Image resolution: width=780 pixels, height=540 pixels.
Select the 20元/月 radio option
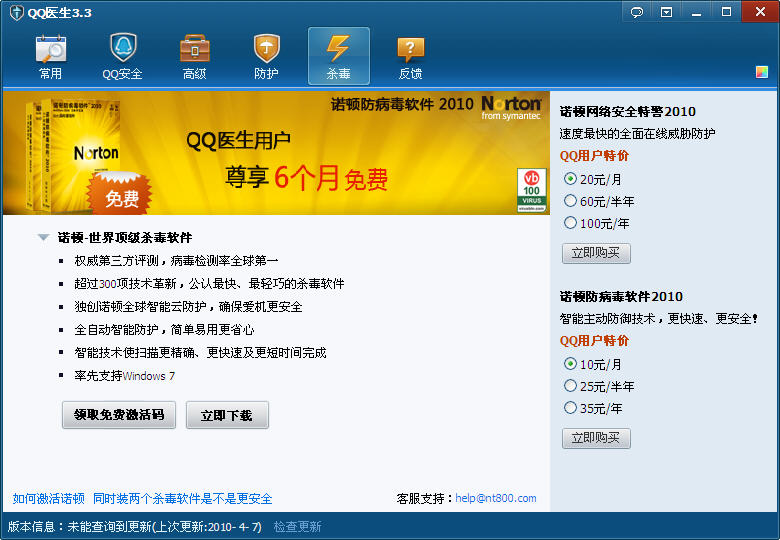pyautogui.click(x=571, y=179)
